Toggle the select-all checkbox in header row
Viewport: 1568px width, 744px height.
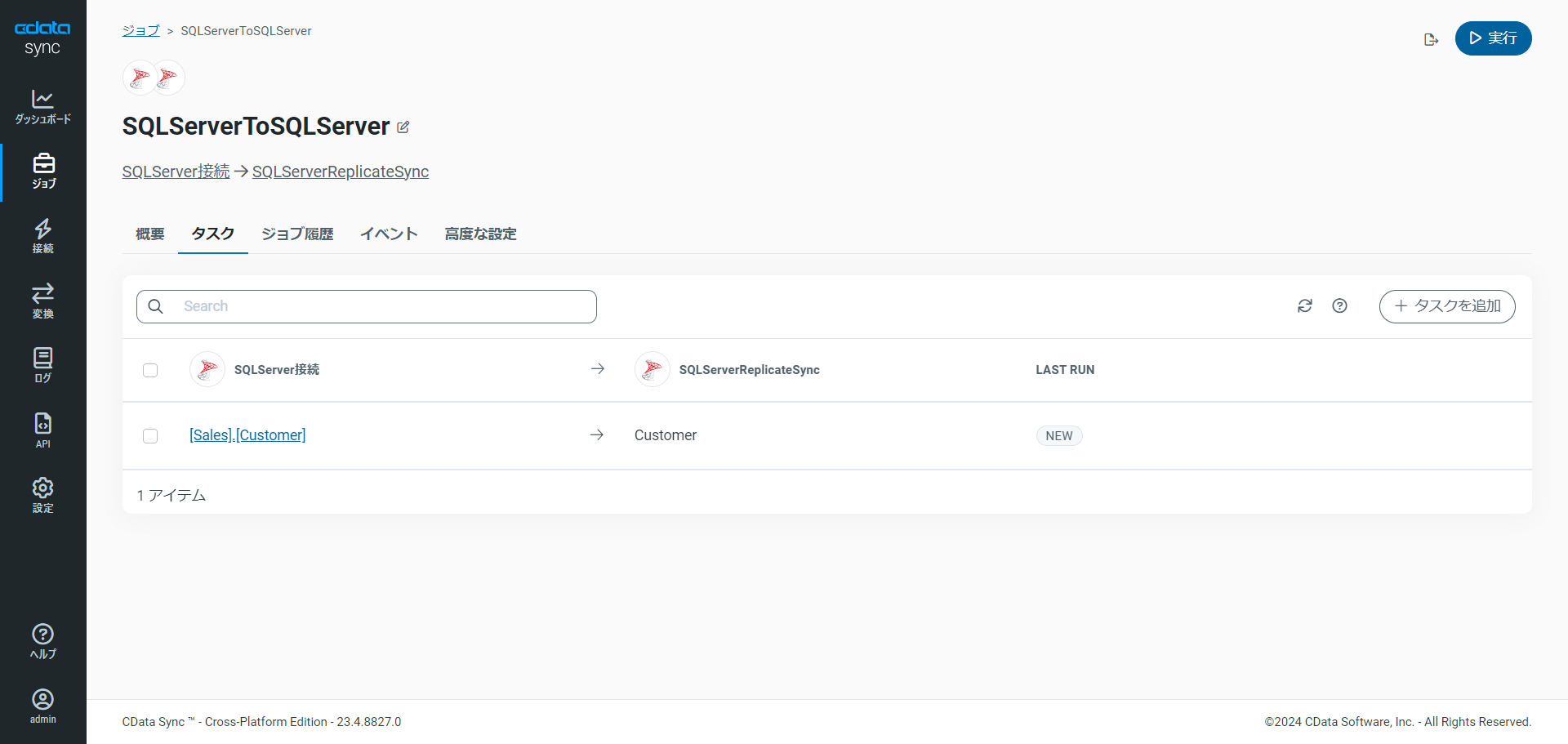150,370
